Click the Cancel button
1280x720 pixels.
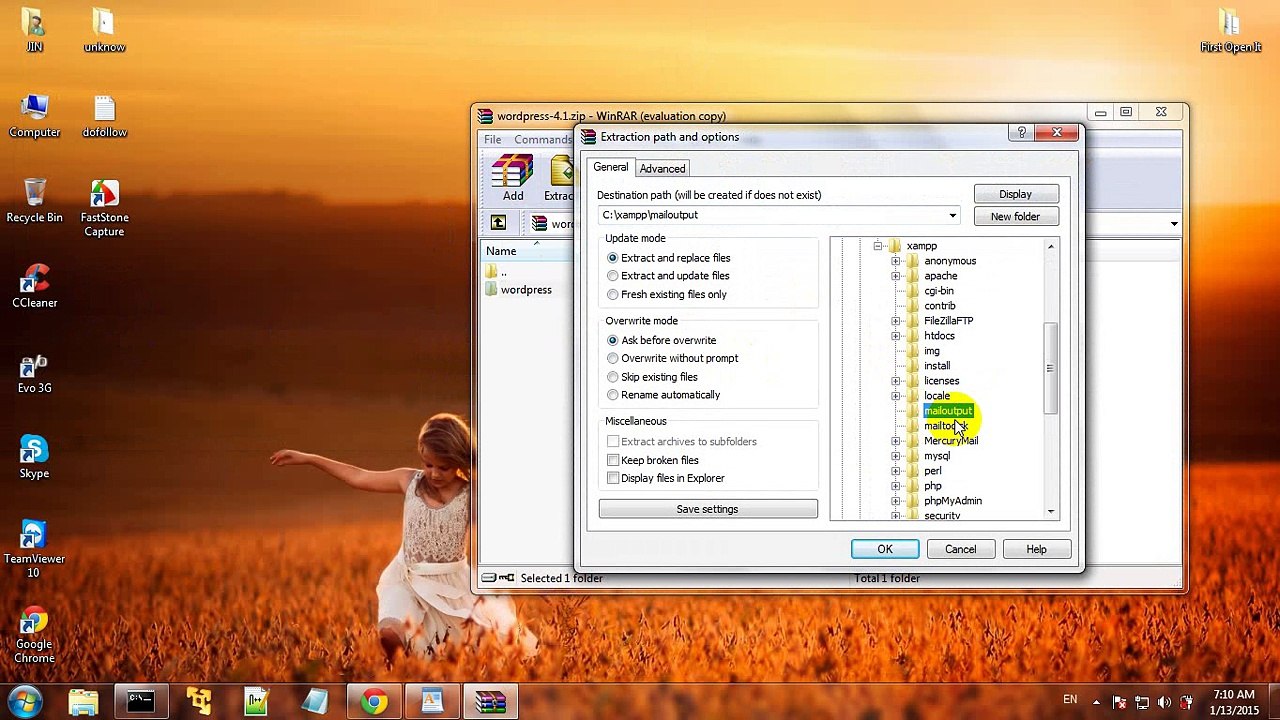click(x=960, y=549)
